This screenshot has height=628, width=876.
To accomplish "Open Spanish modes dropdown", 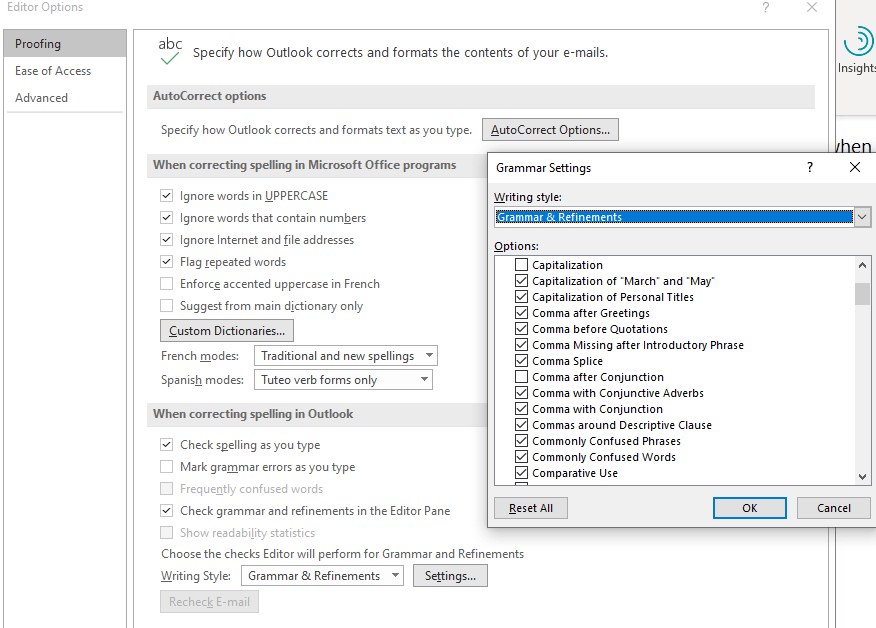I will pyautogui.click(x=343, y=379).
